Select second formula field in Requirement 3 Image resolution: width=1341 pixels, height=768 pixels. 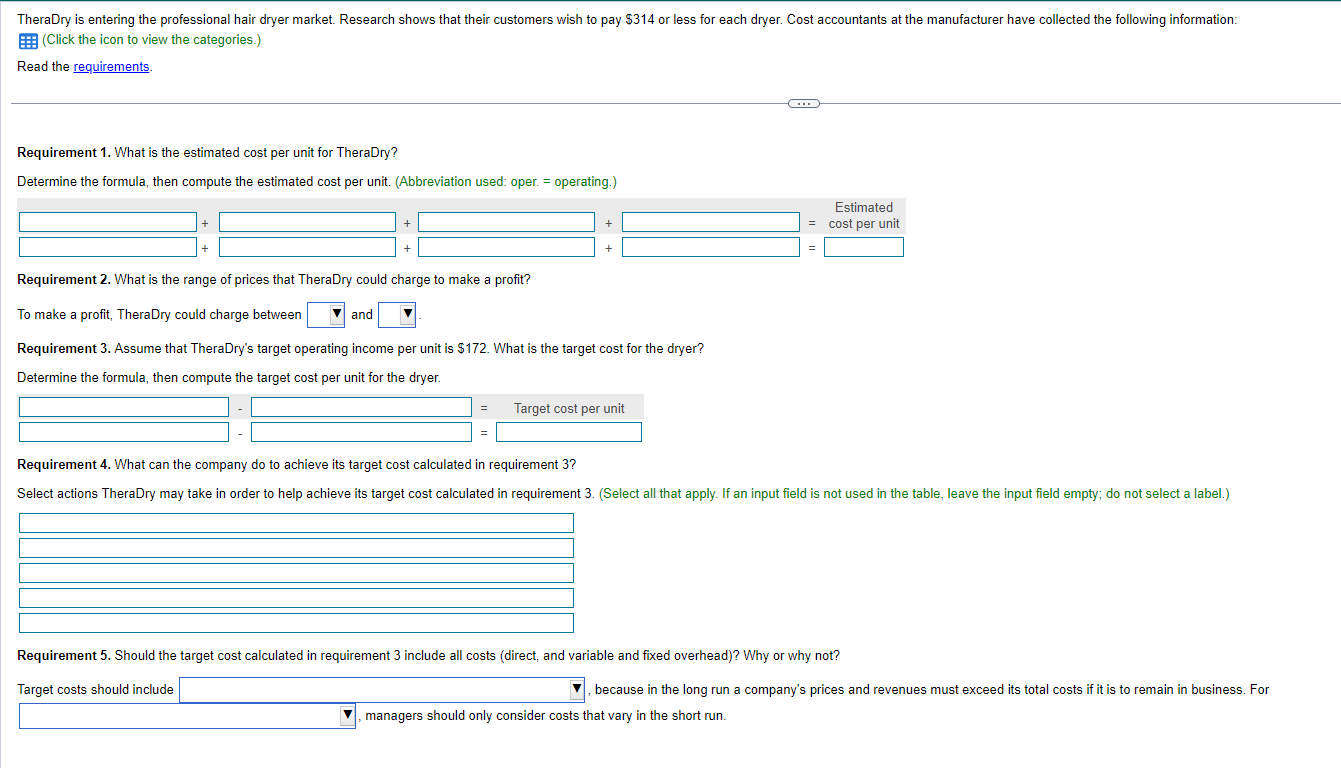coord(361,407)
